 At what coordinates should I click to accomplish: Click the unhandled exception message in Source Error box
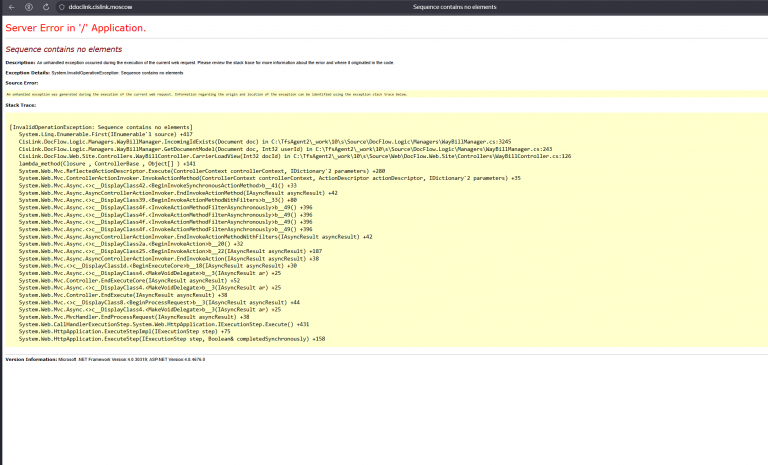(x=207, y=94)
